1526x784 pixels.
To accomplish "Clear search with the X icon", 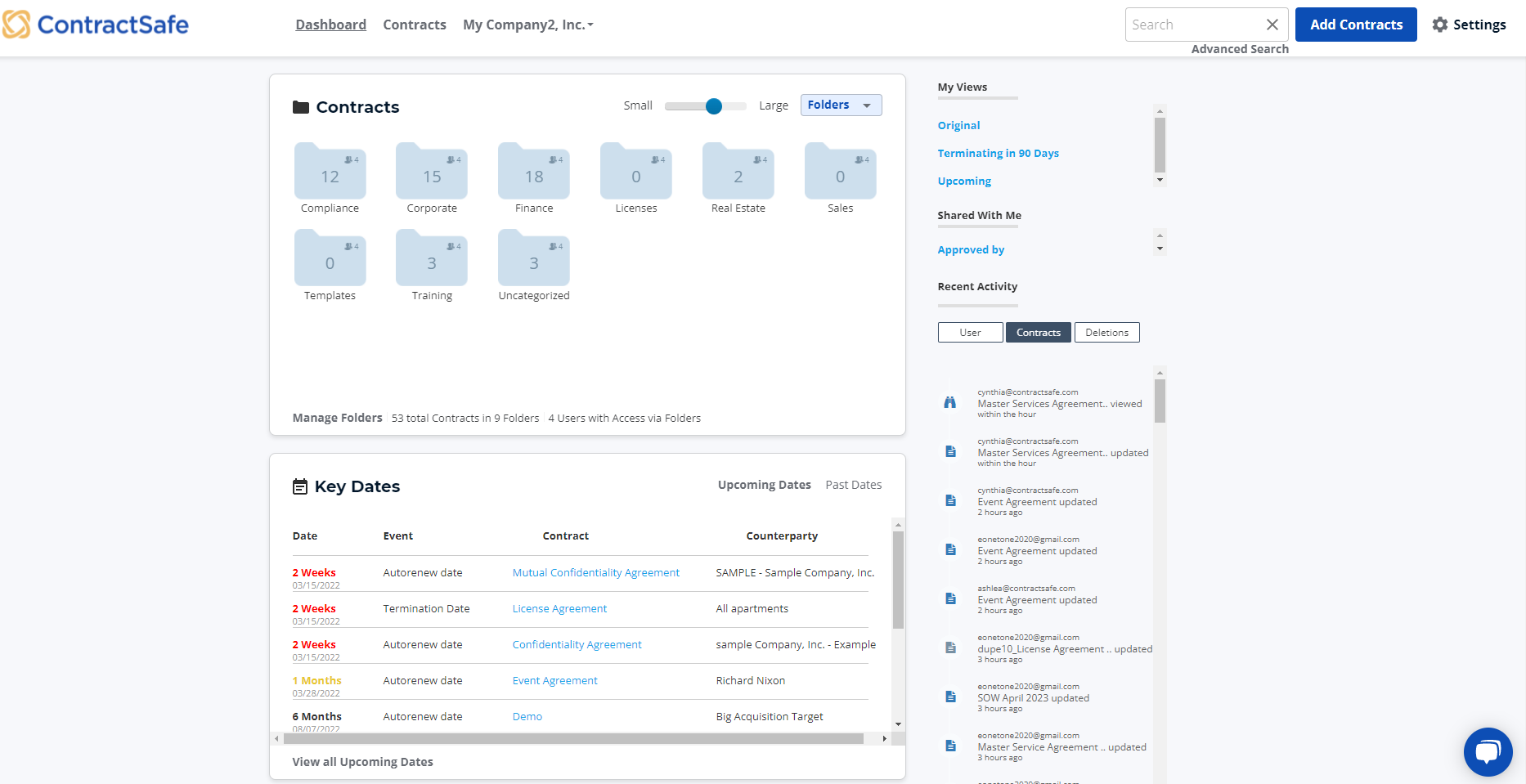I will click(1272, 25).
